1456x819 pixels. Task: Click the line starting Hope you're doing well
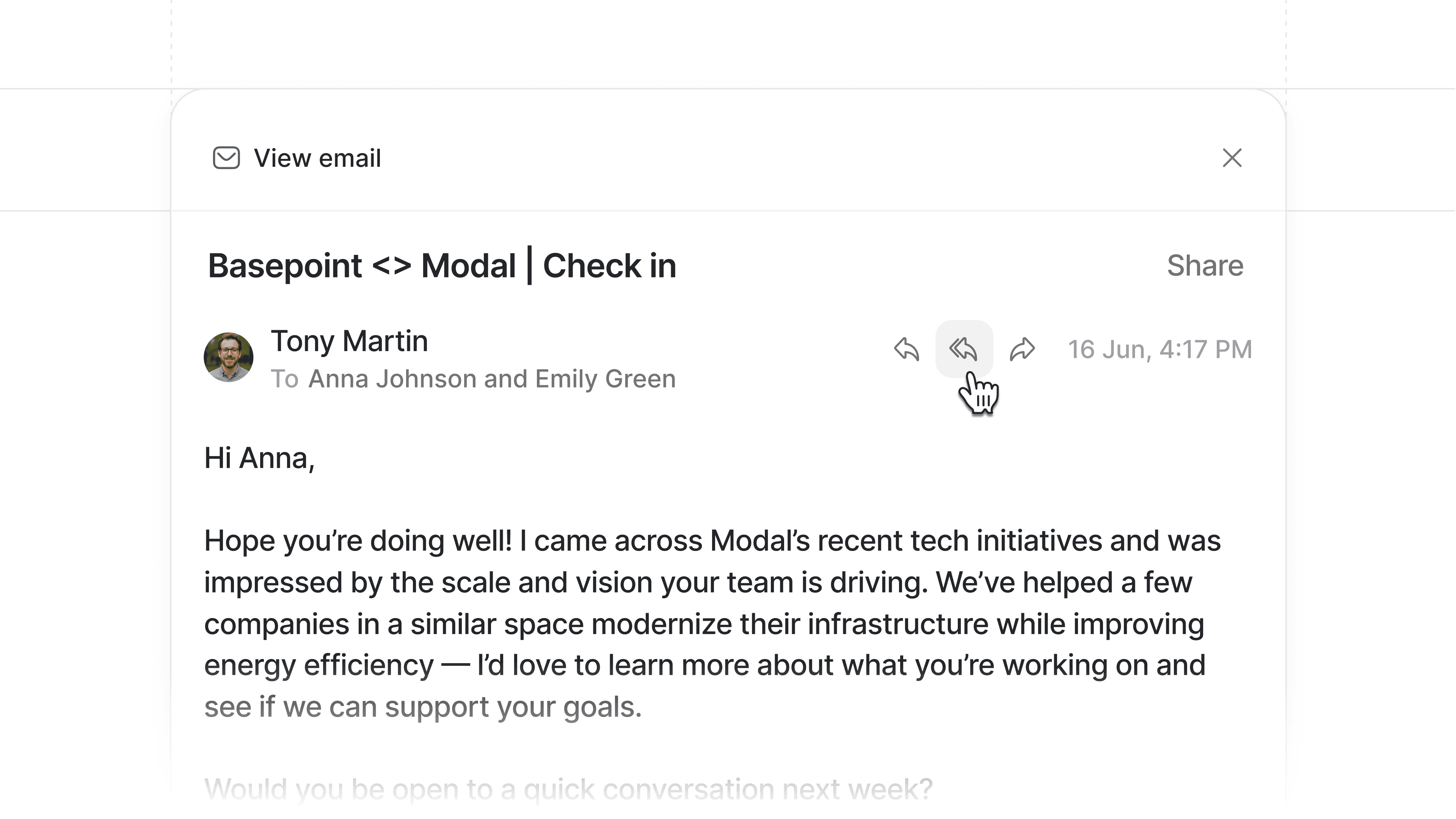[712, 541]
